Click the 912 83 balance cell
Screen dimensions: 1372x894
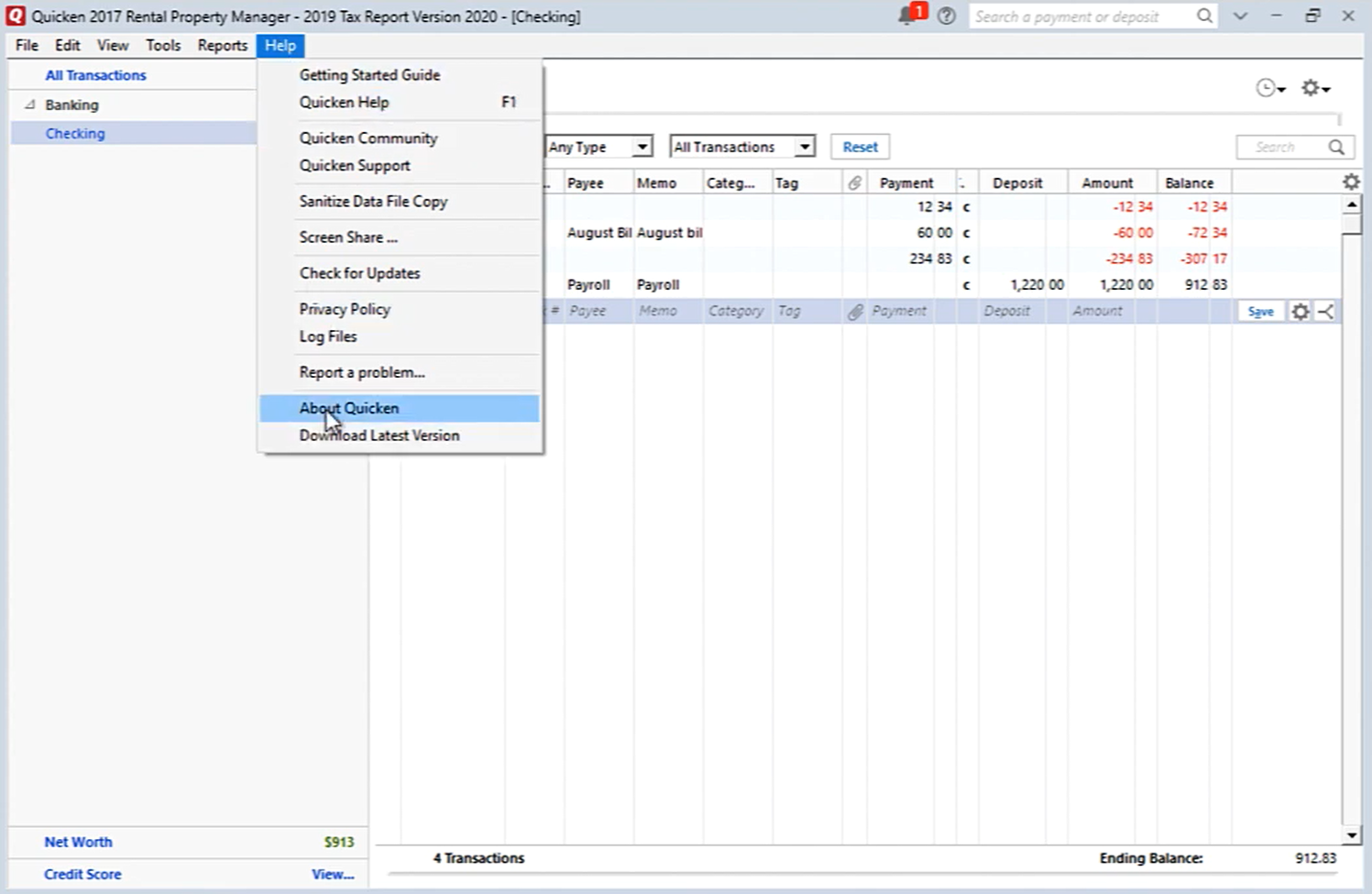(1193, 285)
